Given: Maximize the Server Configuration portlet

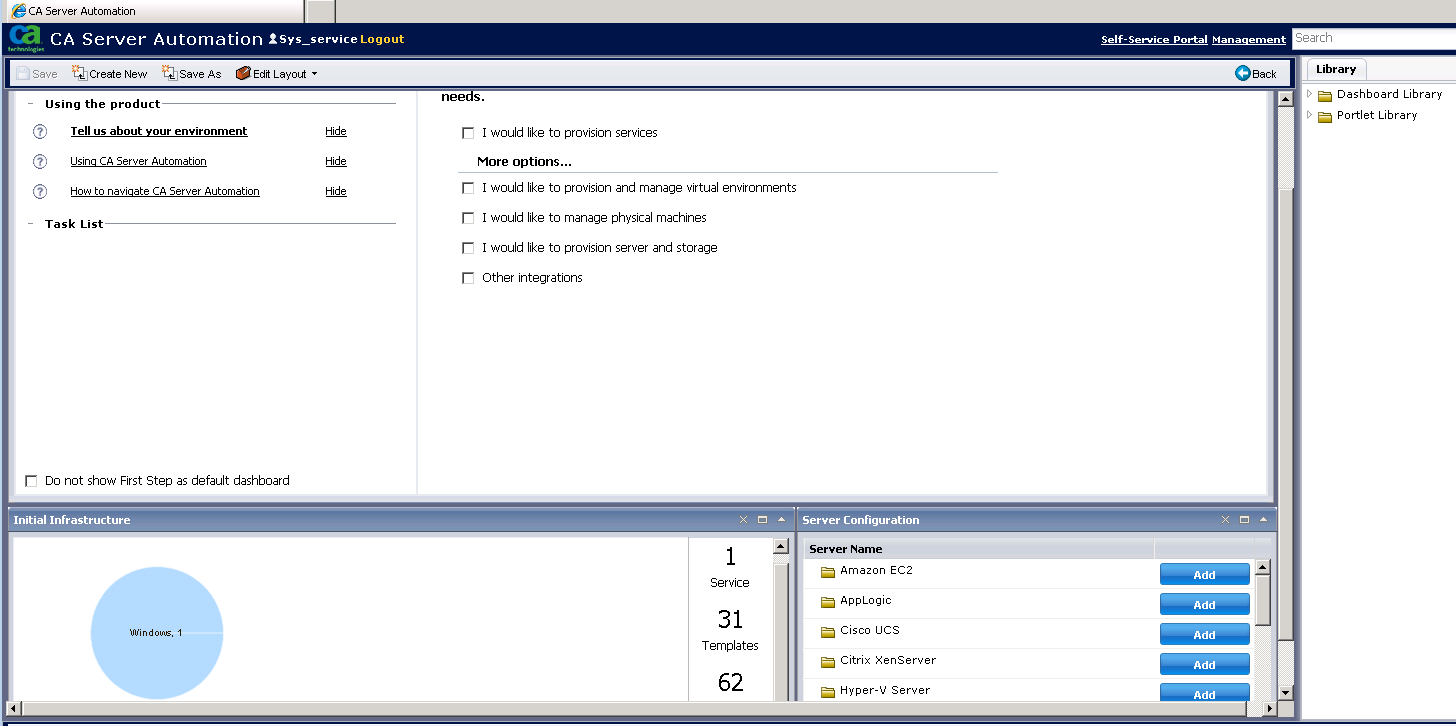Looking at the screenshot, I should tap(1244, 519).
